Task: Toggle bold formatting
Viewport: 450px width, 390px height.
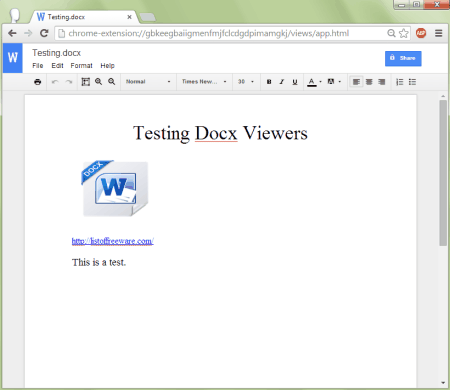Action: [x=269, y=82]
